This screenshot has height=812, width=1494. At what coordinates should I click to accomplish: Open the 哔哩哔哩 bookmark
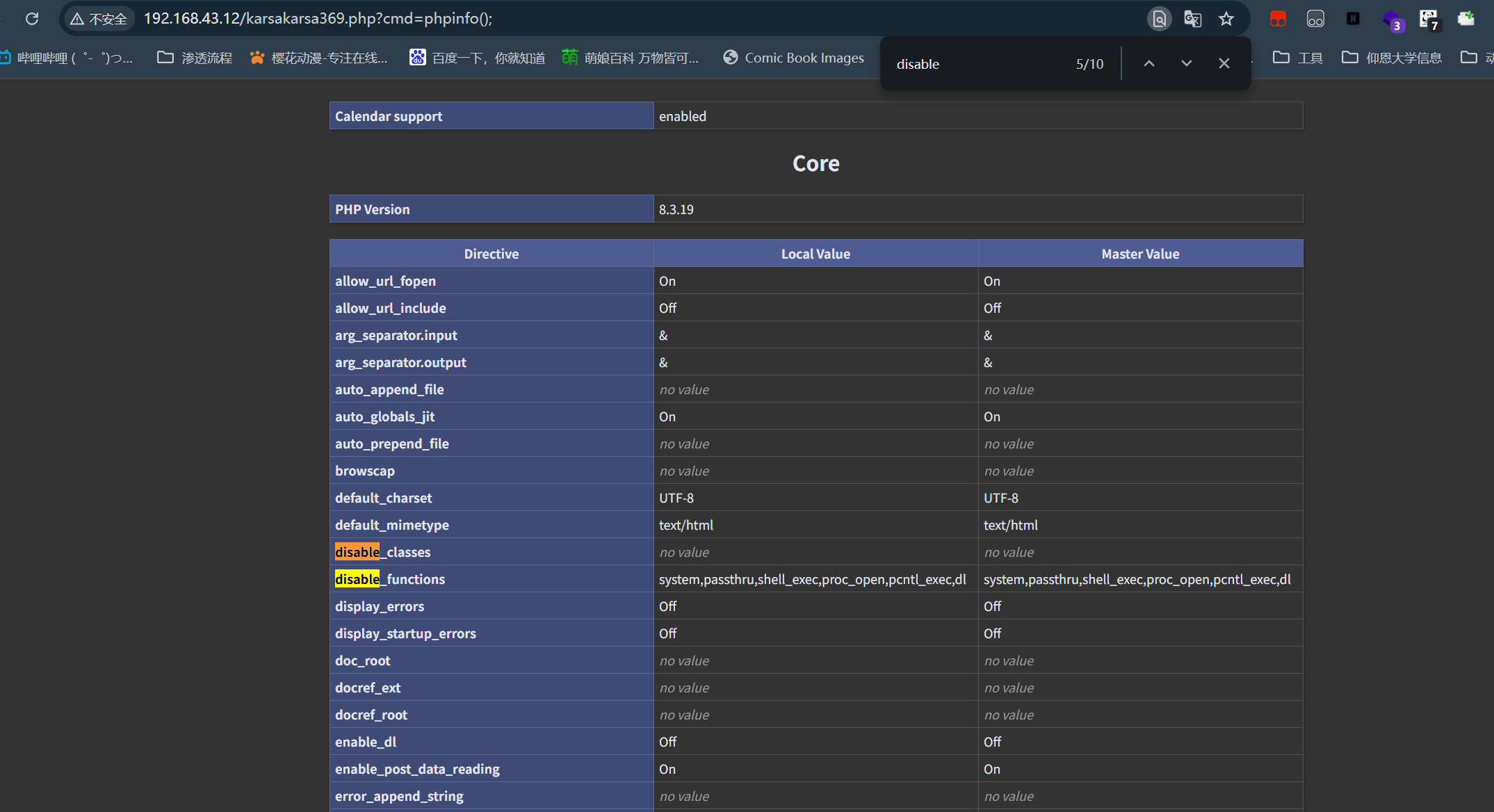coord(67,58)
